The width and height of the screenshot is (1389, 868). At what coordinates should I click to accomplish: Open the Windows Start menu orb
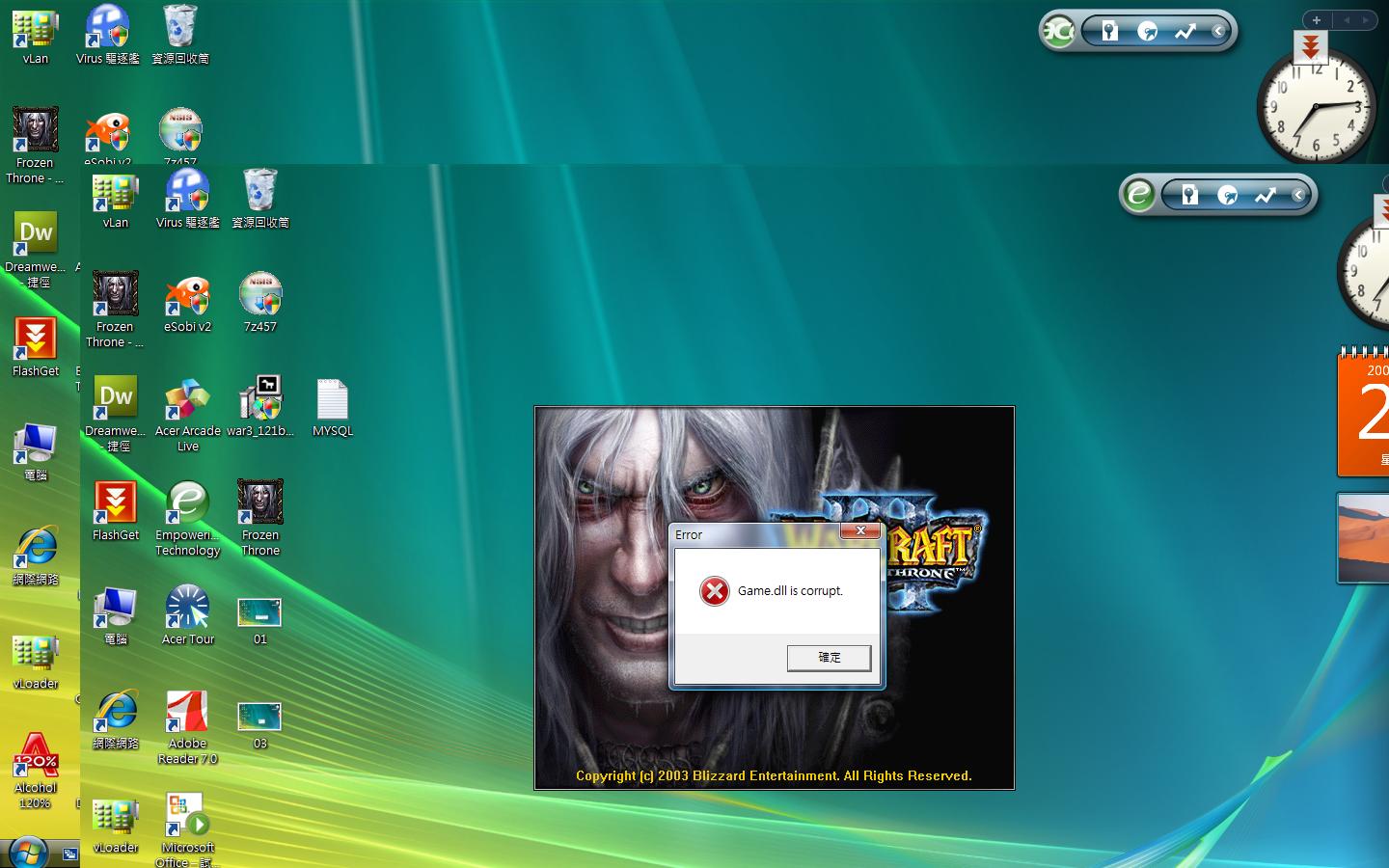[27, 854]
